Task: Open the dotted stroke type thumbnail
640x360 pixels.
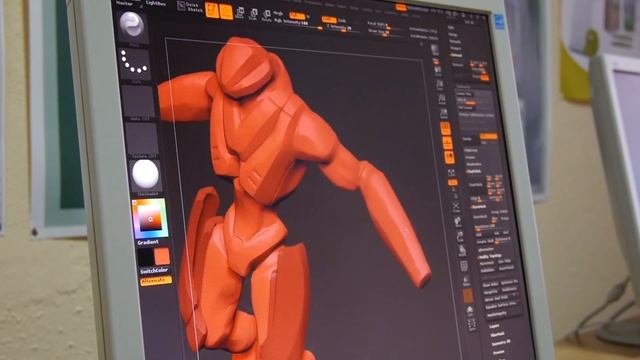Action: [x=135, y=64]
